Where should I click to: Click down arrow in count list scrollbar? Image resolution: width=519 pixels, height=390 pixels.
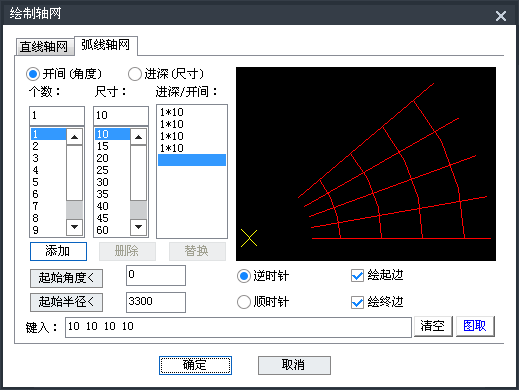tap(74, 227)
